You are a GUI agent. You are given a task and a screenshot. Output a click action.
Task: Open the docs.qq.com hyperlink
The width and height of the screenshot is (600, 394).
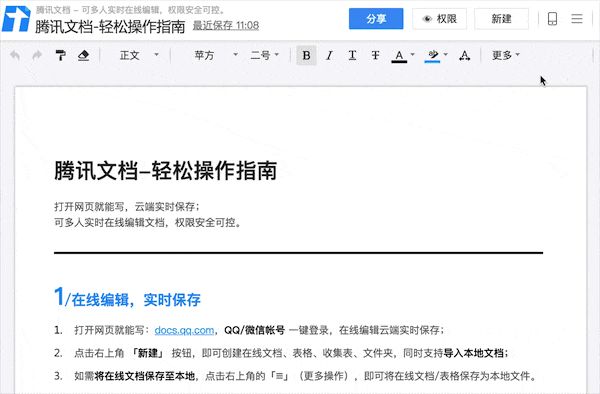(x=184, y=330)
